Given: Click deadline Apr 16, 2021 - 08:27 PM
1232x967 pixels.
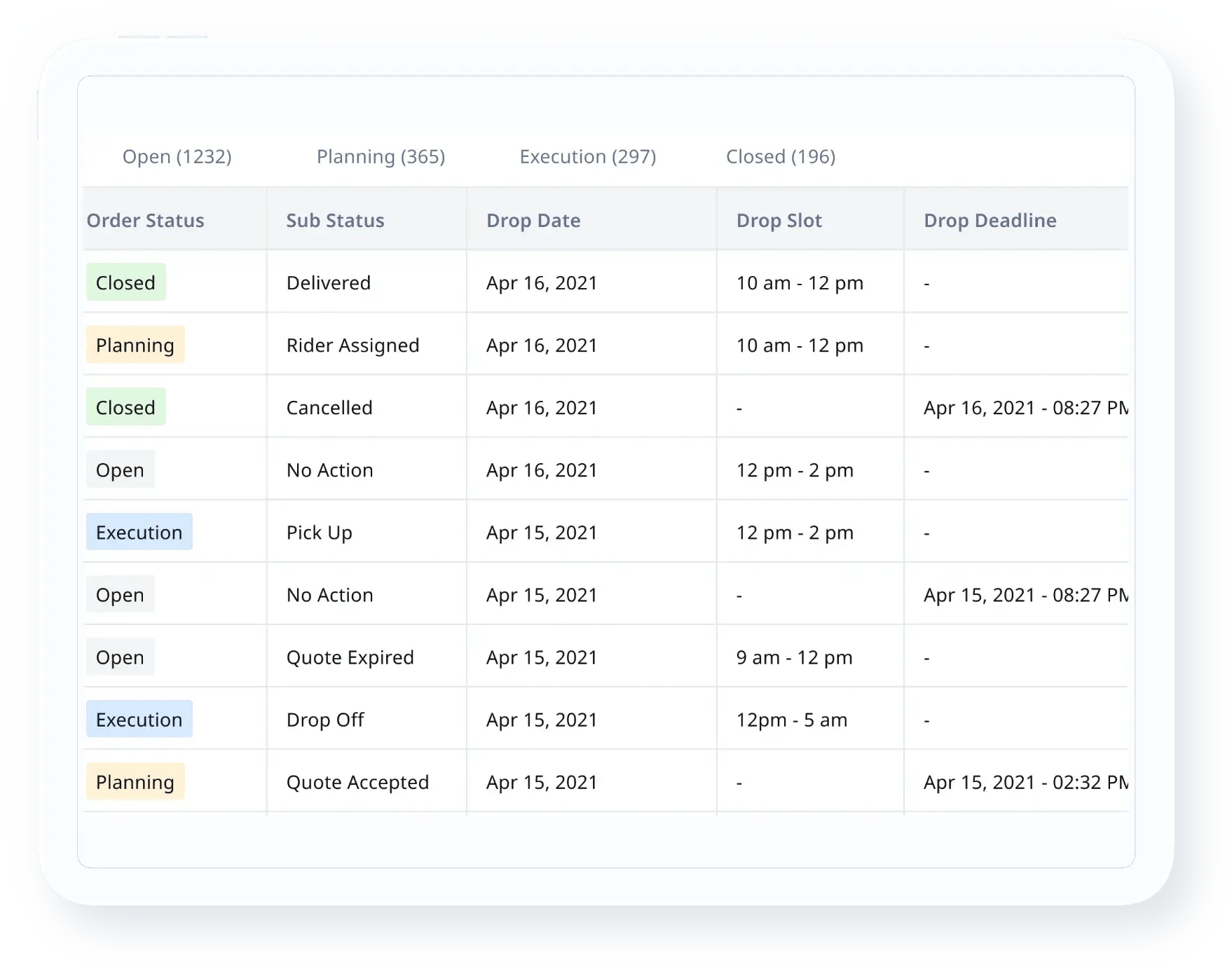Looking at the screenshot, I should coord(1025,407).
